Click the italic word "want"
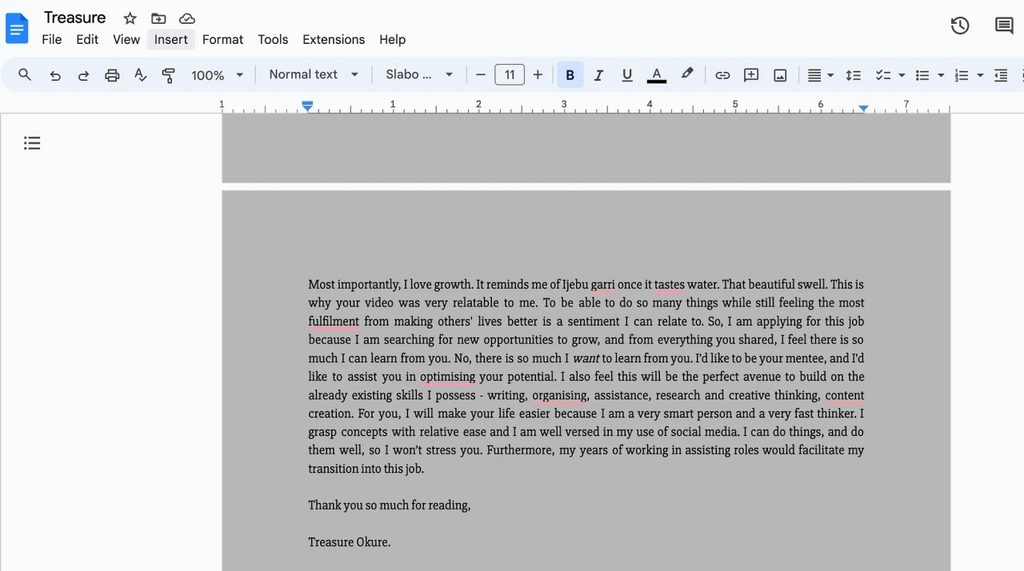Screen dimensions: 1024x571 click(x=586, y=358)
